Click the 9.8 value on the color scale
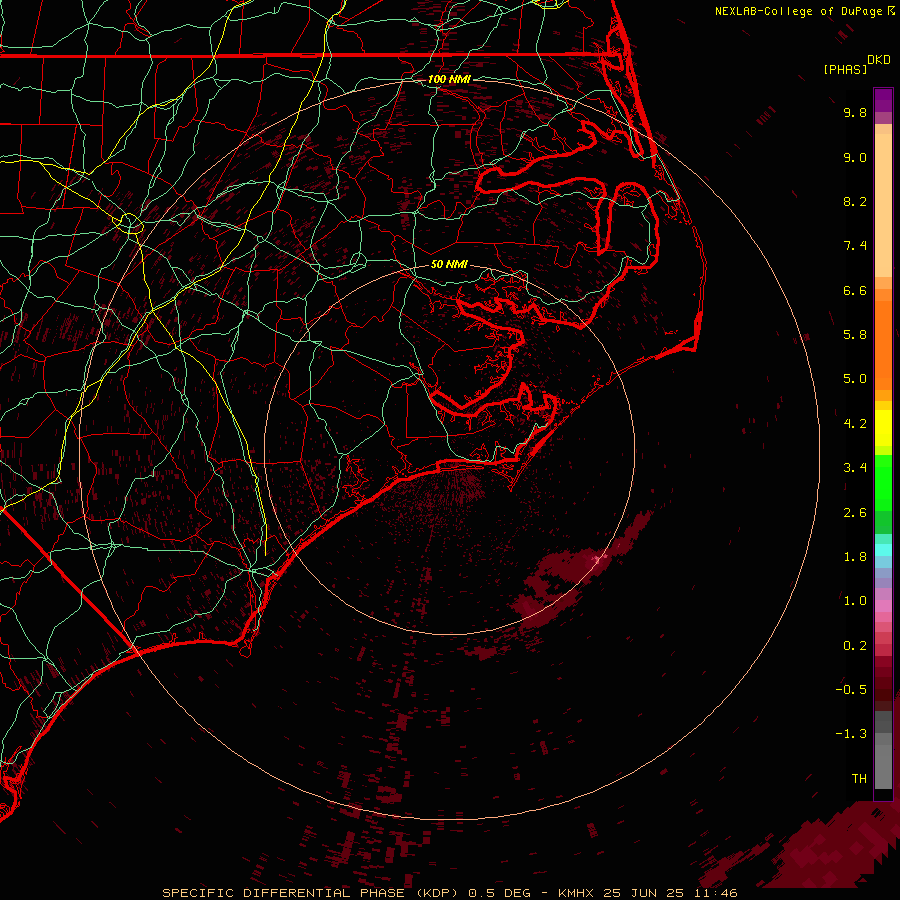The image size is (900, 900). [855, 112]
